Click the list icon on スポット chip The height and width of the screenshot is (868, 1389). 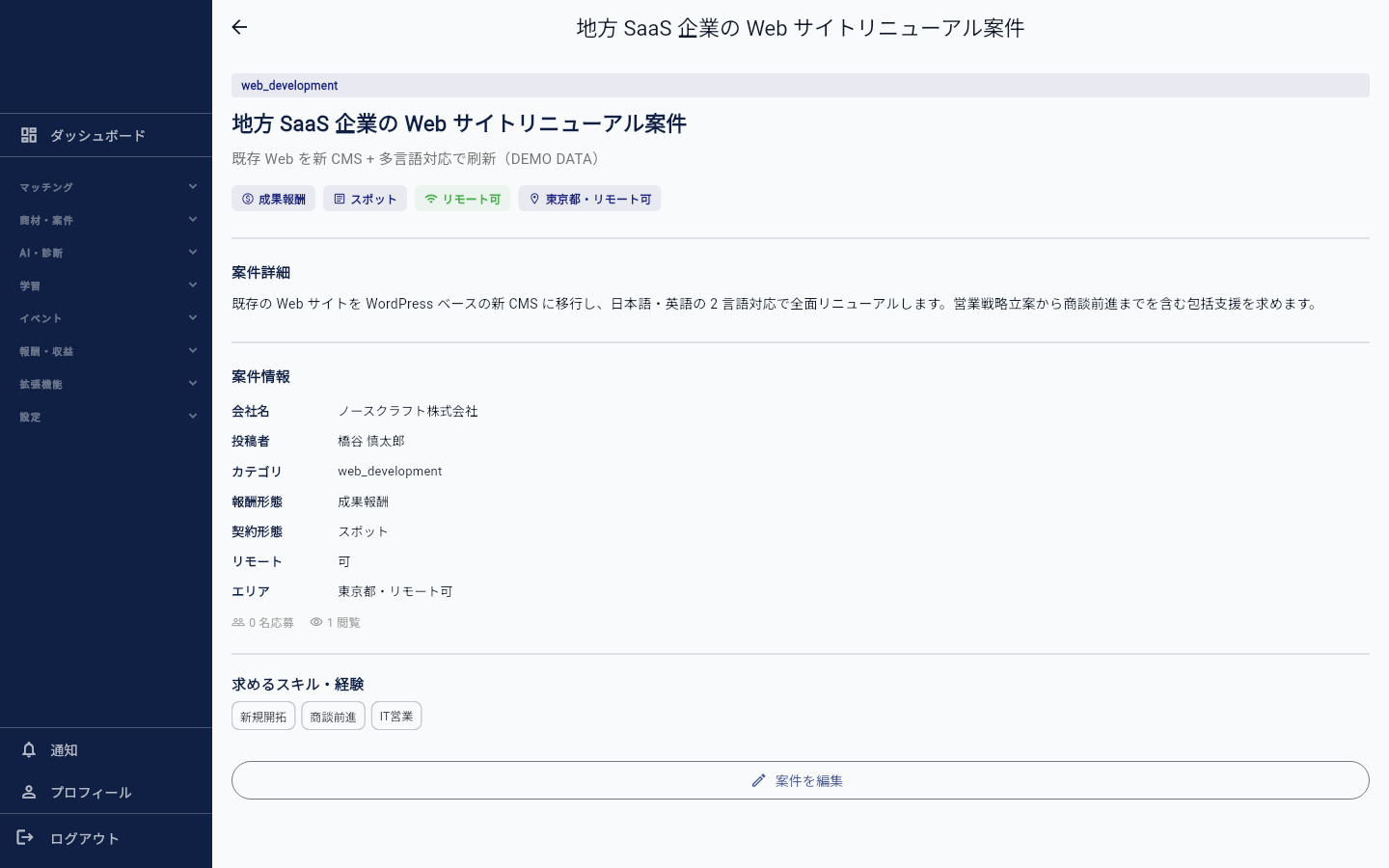point(340,199)
